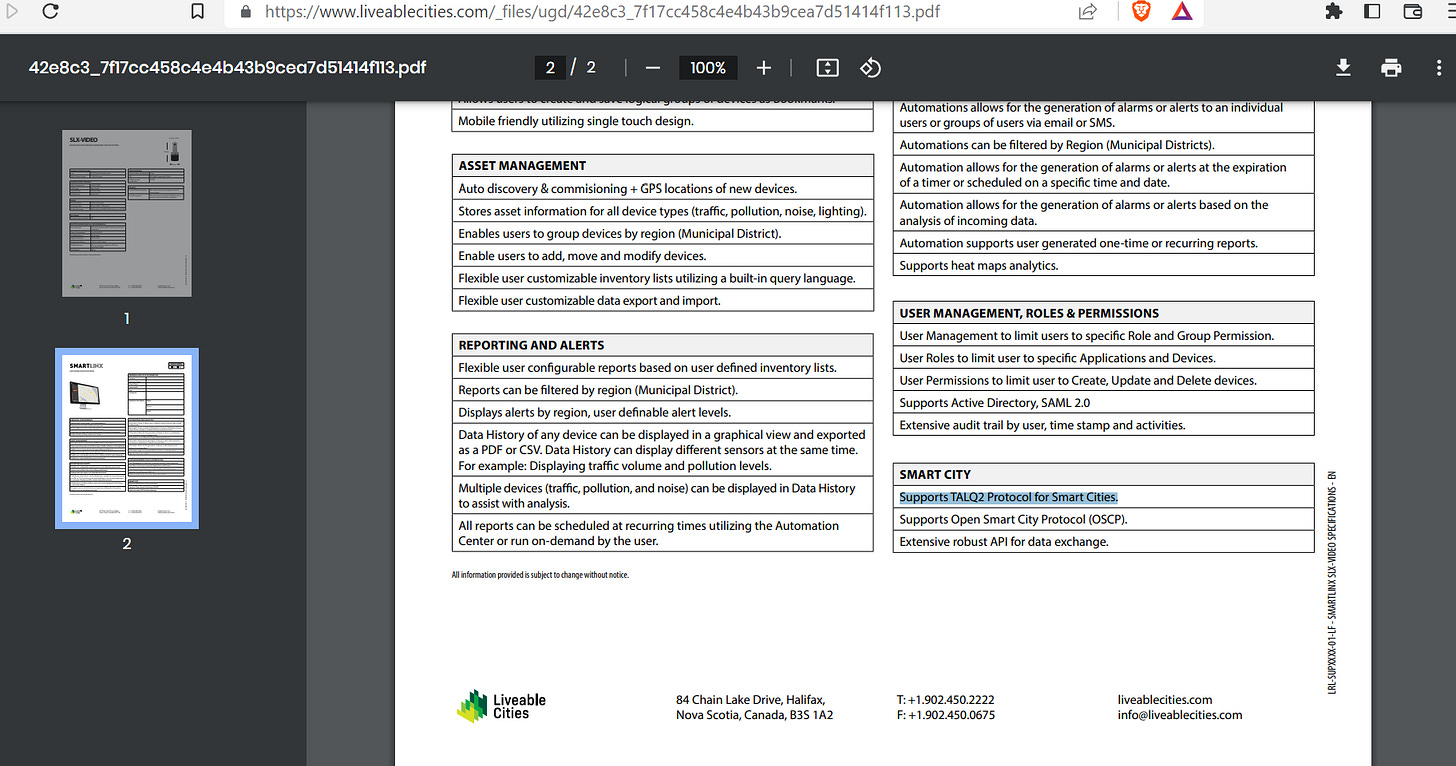Click the Supports Active Directory, SAML 2.0 row
The width and height of the screenshot is (1456, 766).
(x=1103, y=402)
